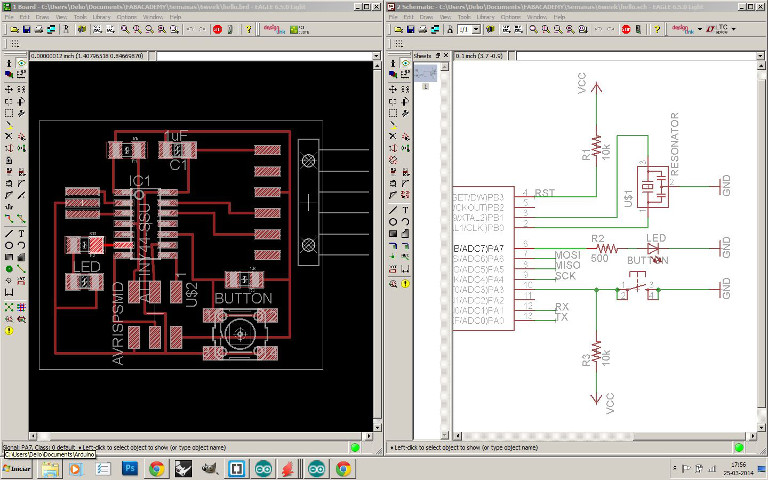Select the Move tool in the Board palette

pos(9,90)
